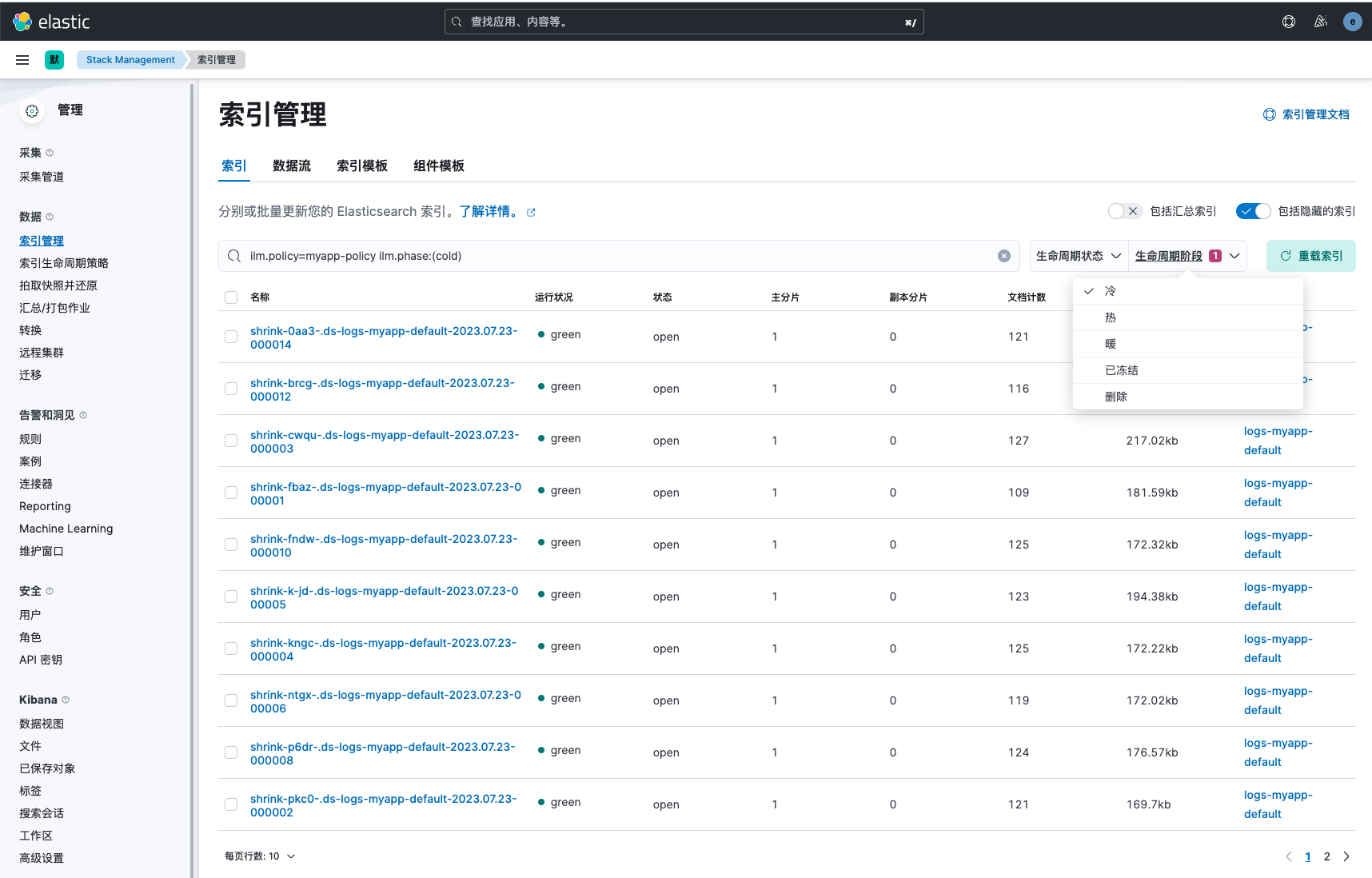This screenshot has width=1372, height=878.
Task: Go to the previous page arrow
Action: coord(1289,856)
